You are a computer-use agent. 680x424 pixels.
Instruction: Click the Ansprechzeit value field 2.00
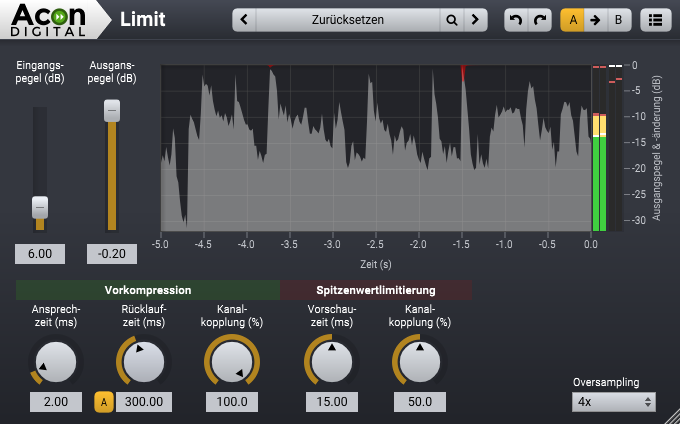(x=55, y=402)
